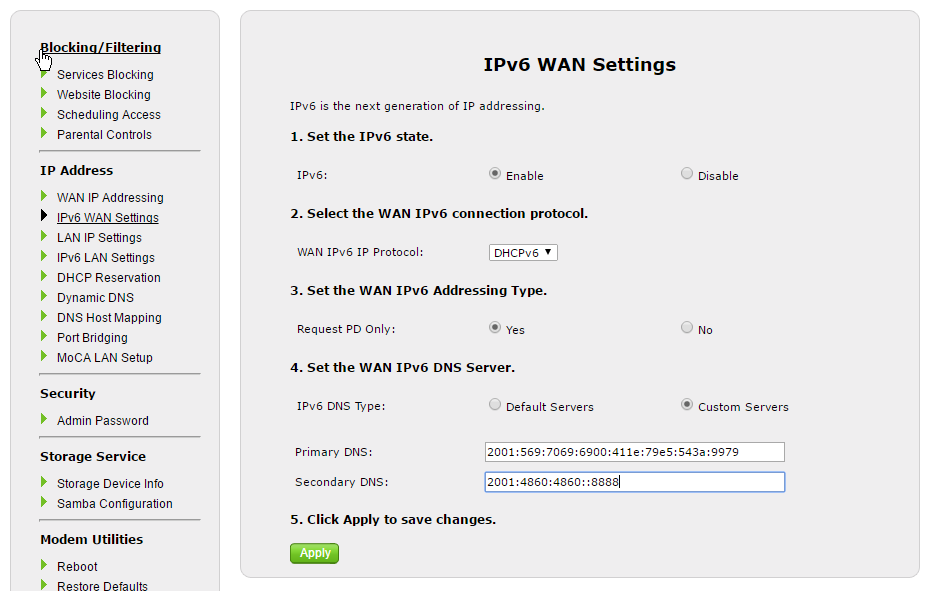Click the arrow icon beside Port Bridging
Viewport: 933px width, 591px height.
(44, 336)
